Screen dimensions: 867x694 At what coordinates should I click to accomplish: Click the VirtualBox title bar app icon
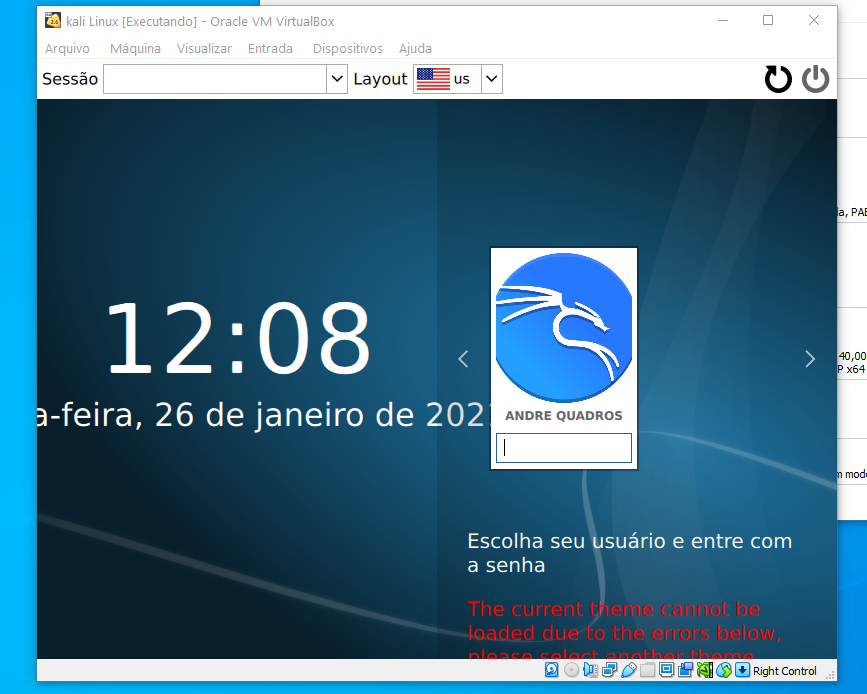53,21
